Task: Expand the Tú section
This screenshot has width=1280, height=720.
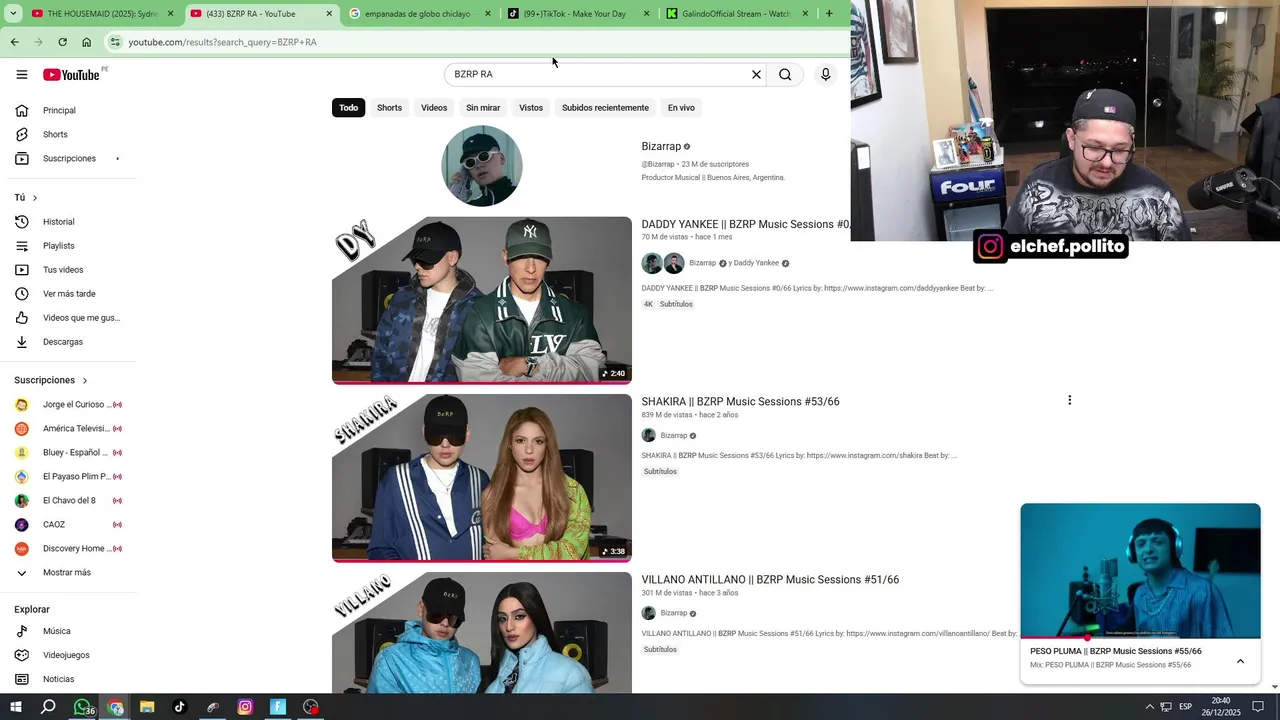Action: [26, 198]
